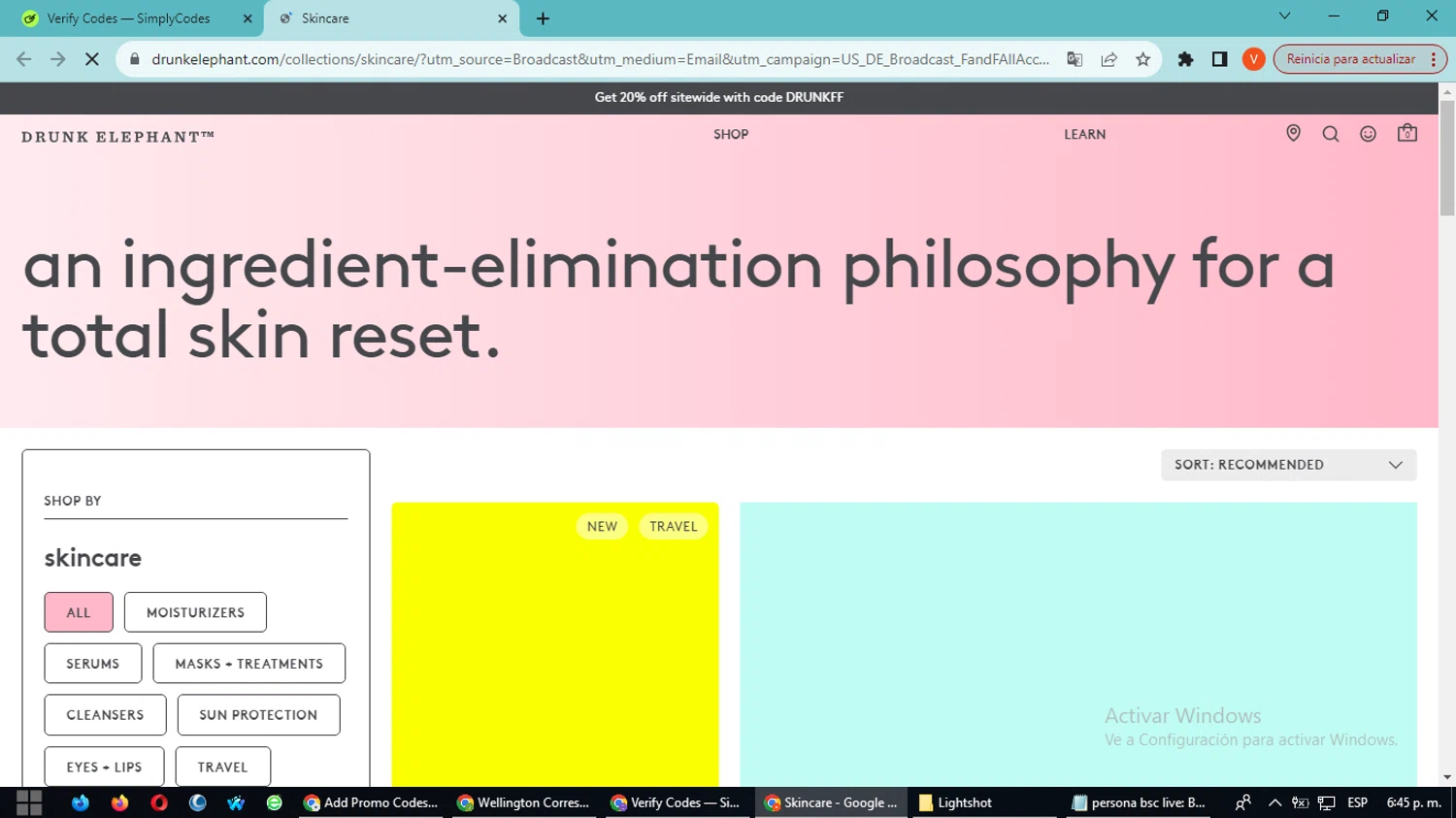Open the account smiley icon

[1368, 134]
